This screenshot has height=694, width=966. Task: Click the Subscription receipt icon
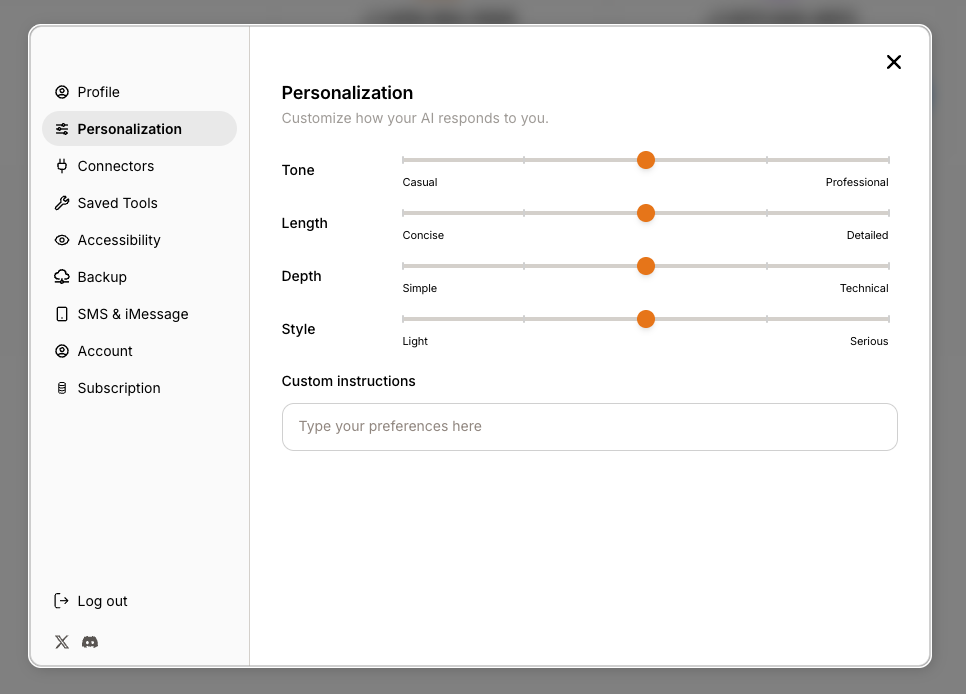click(x=62, y=388)
